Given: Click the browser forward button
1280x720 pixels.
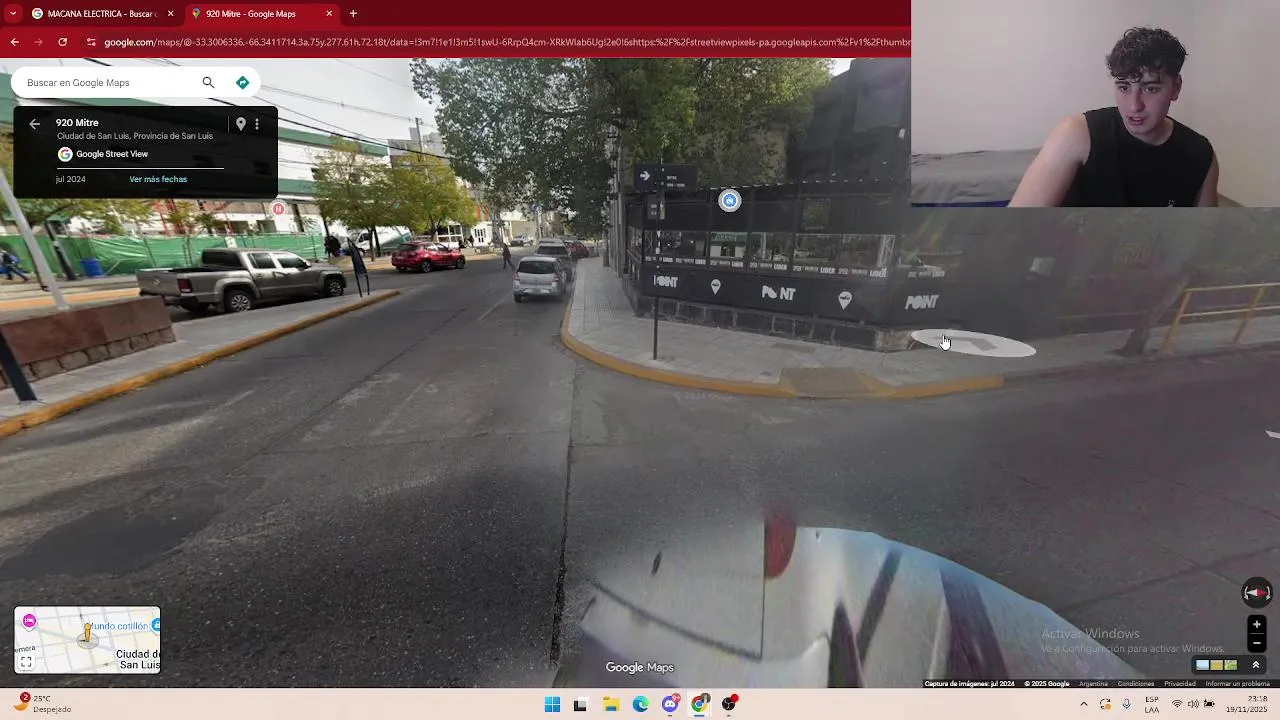Looking at the screenshot, I should [38, 42].
